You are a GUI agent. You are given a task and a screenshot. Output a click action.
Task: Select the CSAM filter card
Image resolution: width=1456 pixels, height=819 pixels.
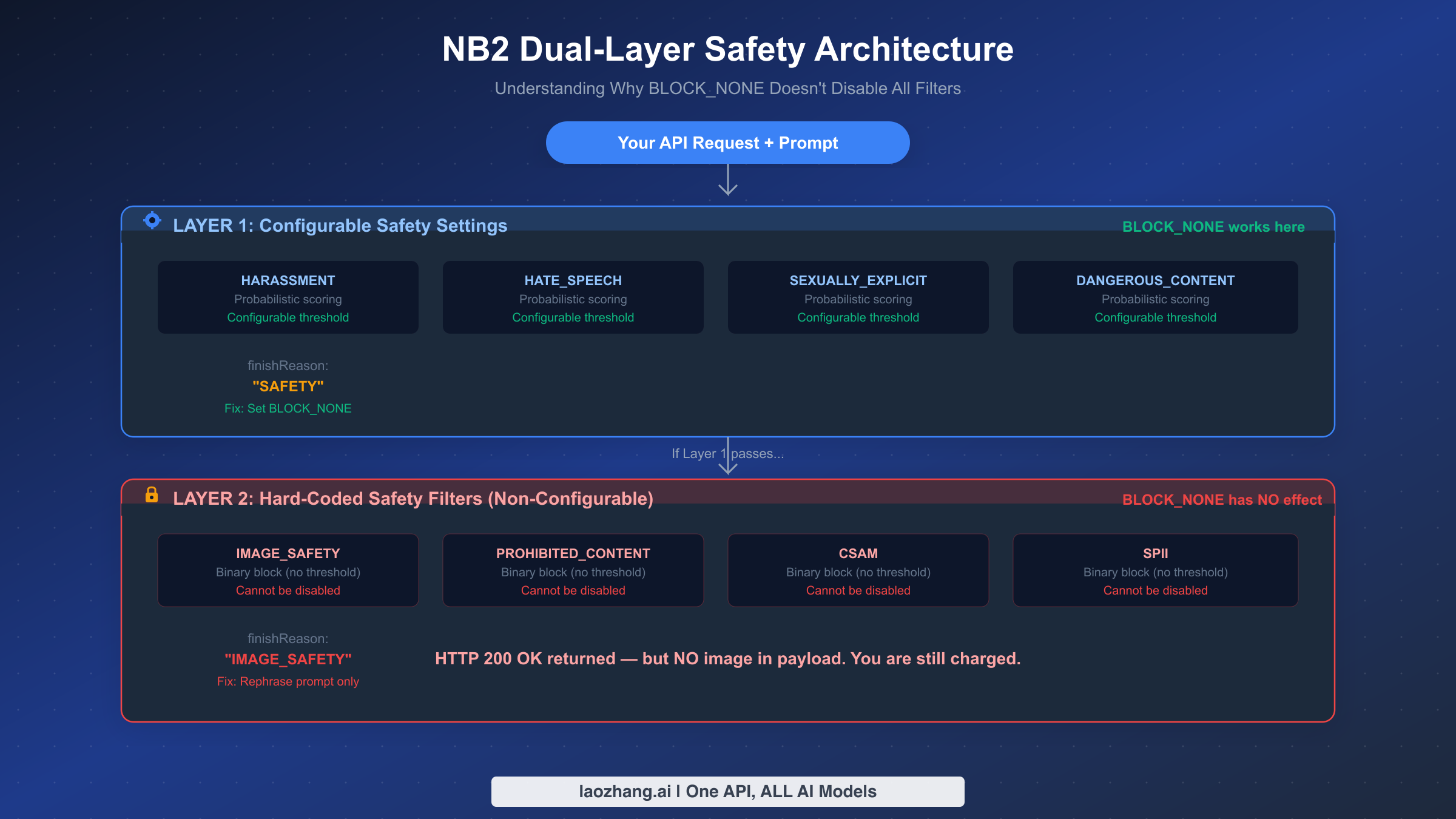pyautogui.click(x=857, y=570)
